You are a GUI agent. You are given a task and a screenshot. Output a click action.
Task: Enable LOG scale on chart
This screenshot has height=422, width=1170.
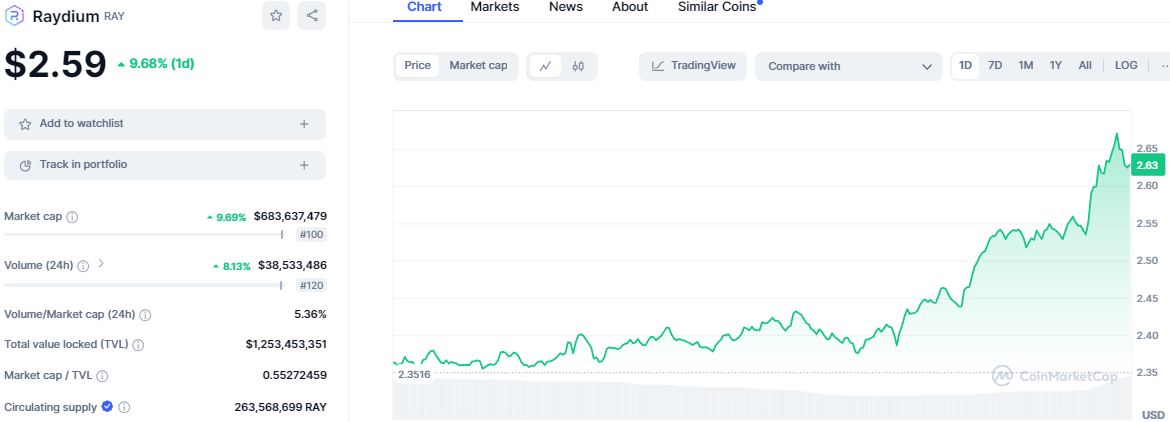point(1126,66)
